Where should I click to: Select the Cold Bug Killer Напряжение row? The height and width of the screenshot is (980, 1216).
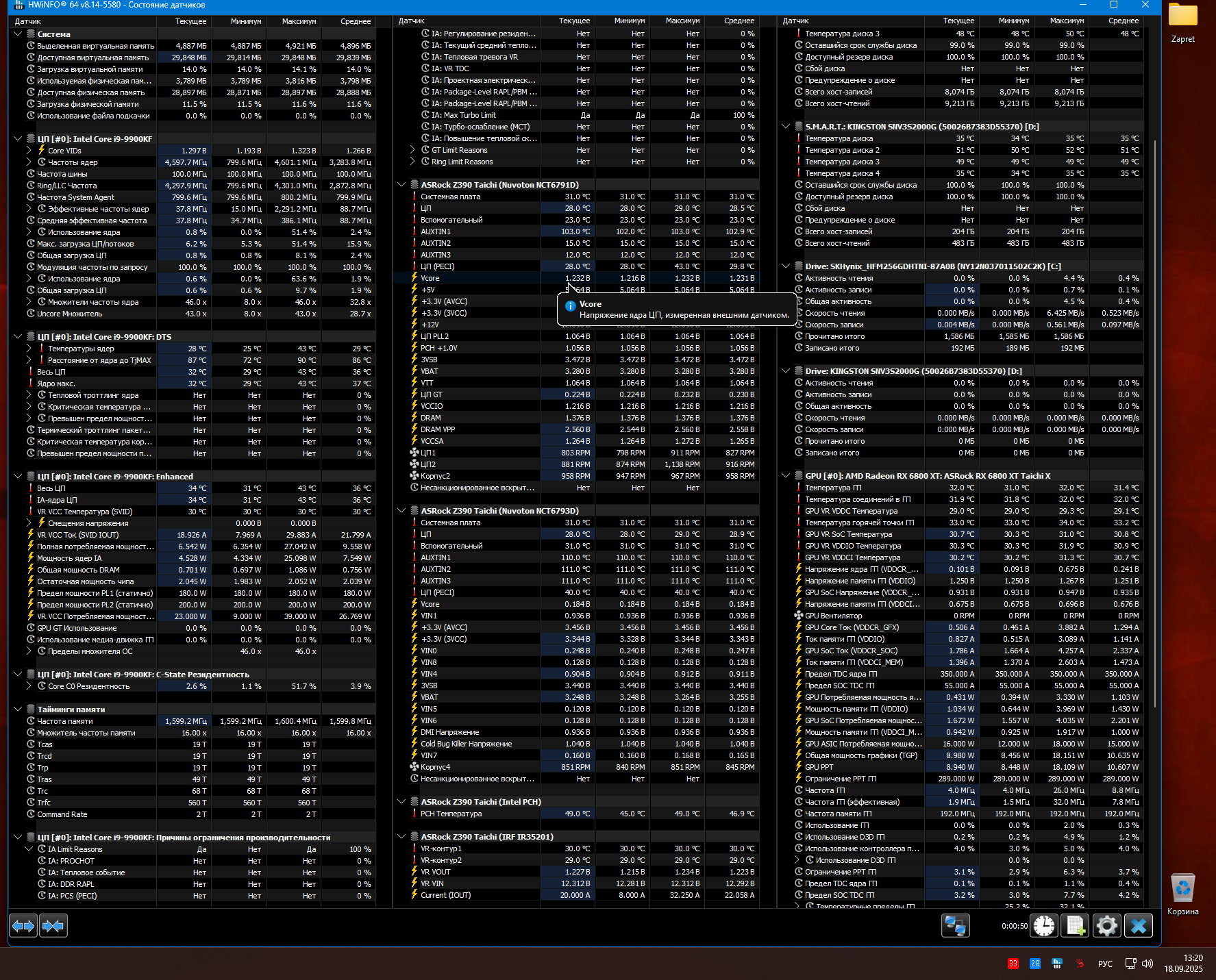pyautogui.click(x=576, y=744)
